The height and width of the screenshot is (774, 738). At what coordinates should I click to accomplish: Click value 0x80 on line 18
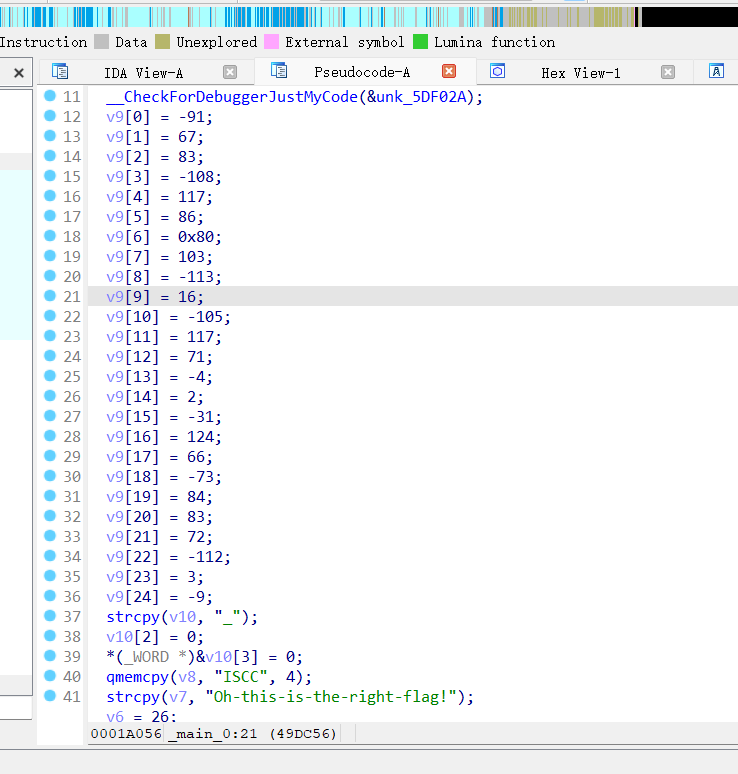click(196, 237)
